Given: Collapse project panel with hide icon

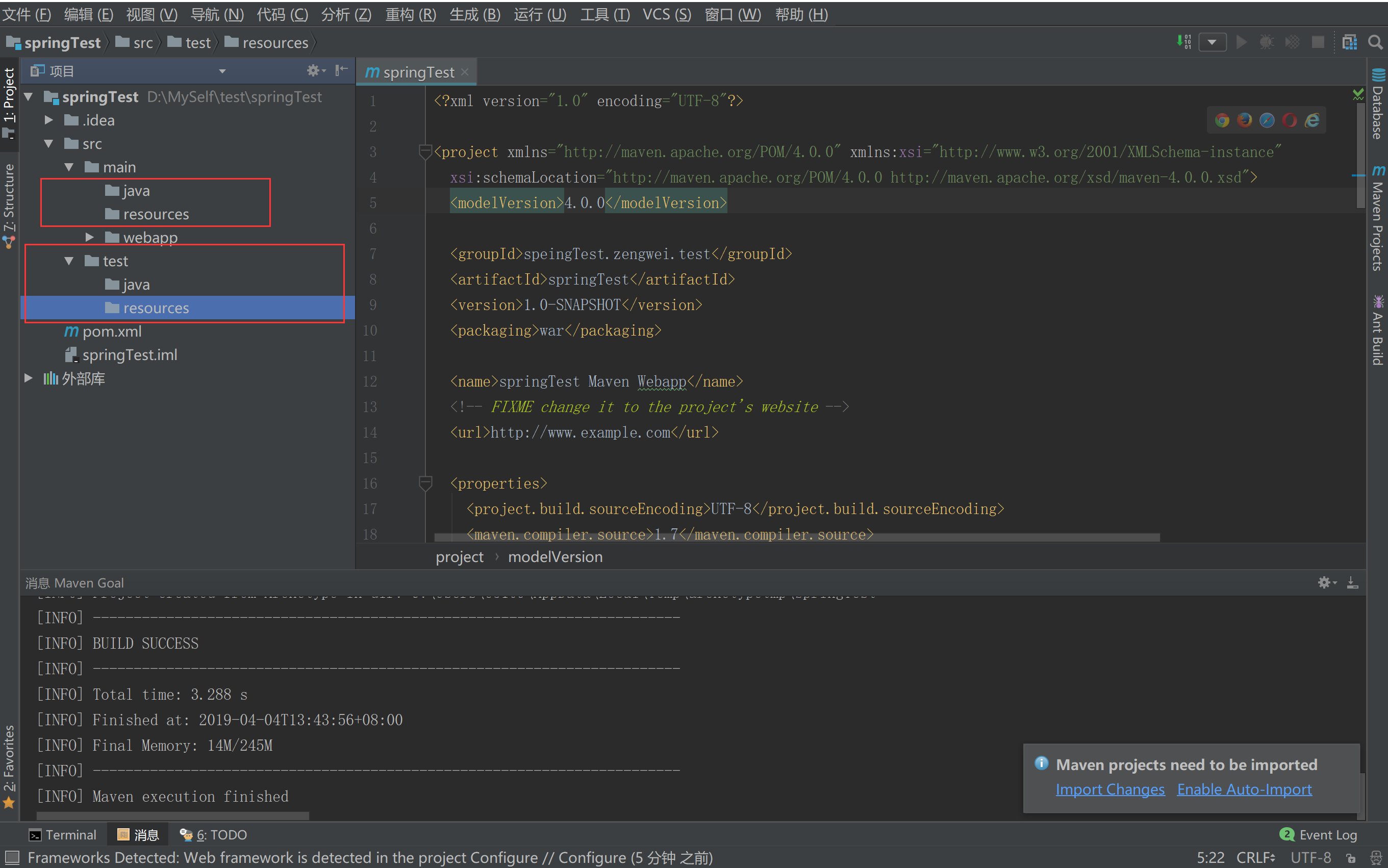Looking at the screenshot, I should 342,70.
